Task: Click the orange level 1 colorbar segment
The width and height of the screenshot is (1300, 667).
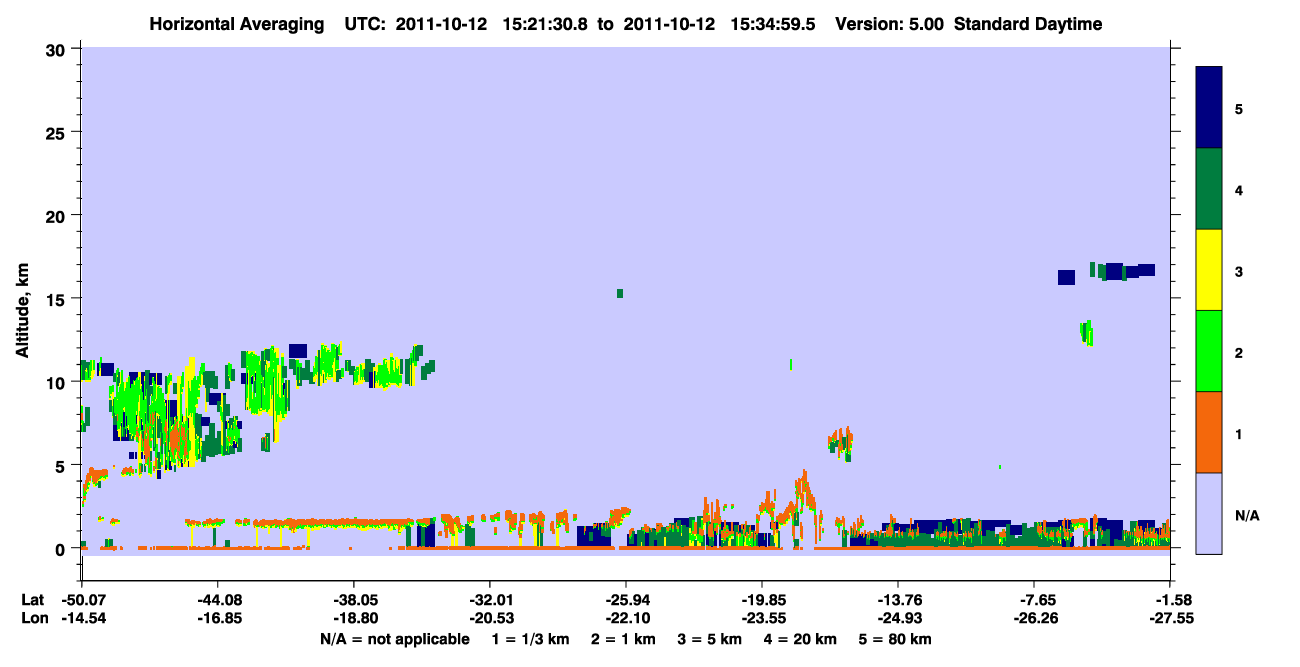Action: pos(1209,432)
